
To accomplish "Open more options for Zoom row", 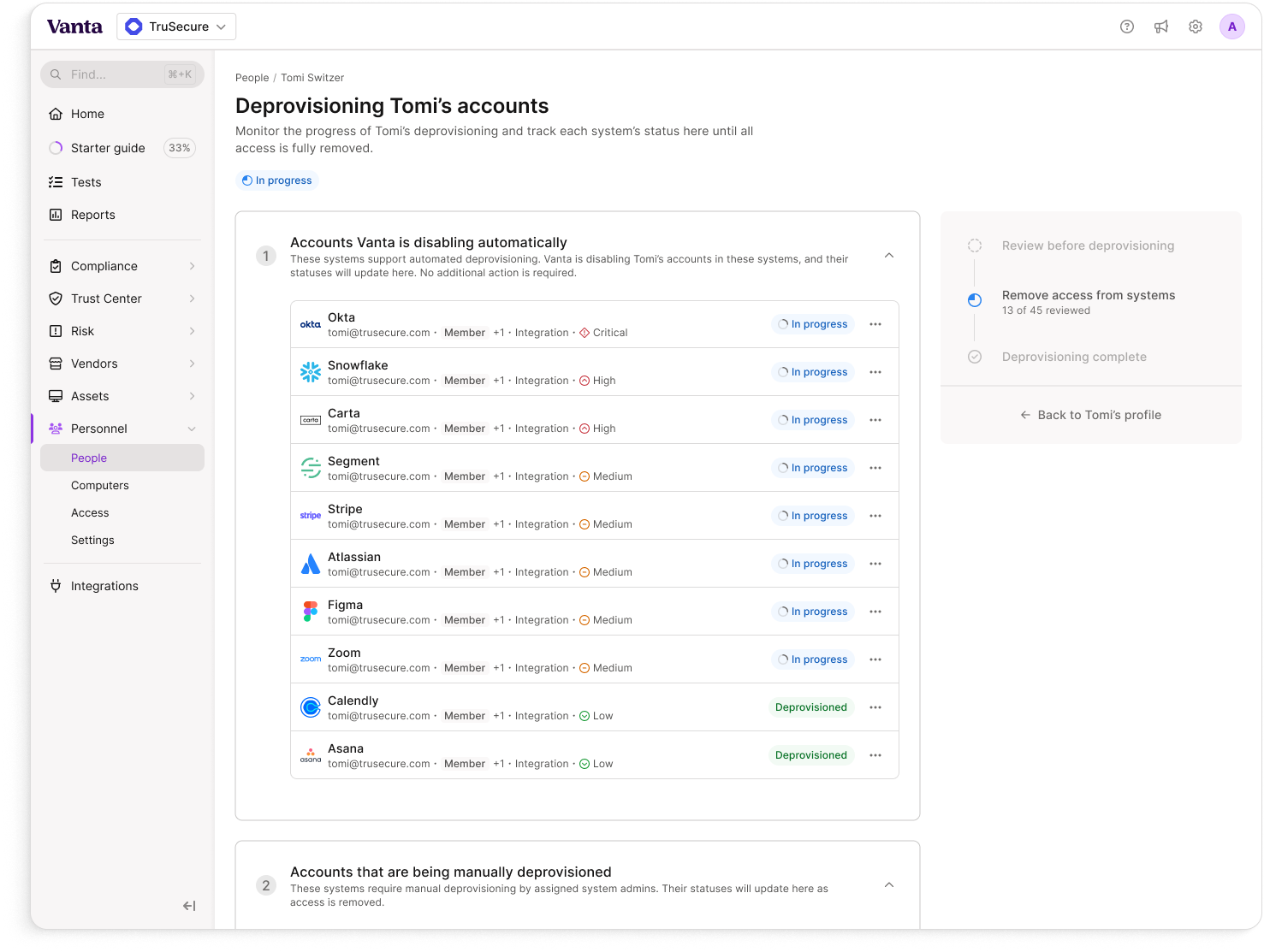I will pos(875,659).
